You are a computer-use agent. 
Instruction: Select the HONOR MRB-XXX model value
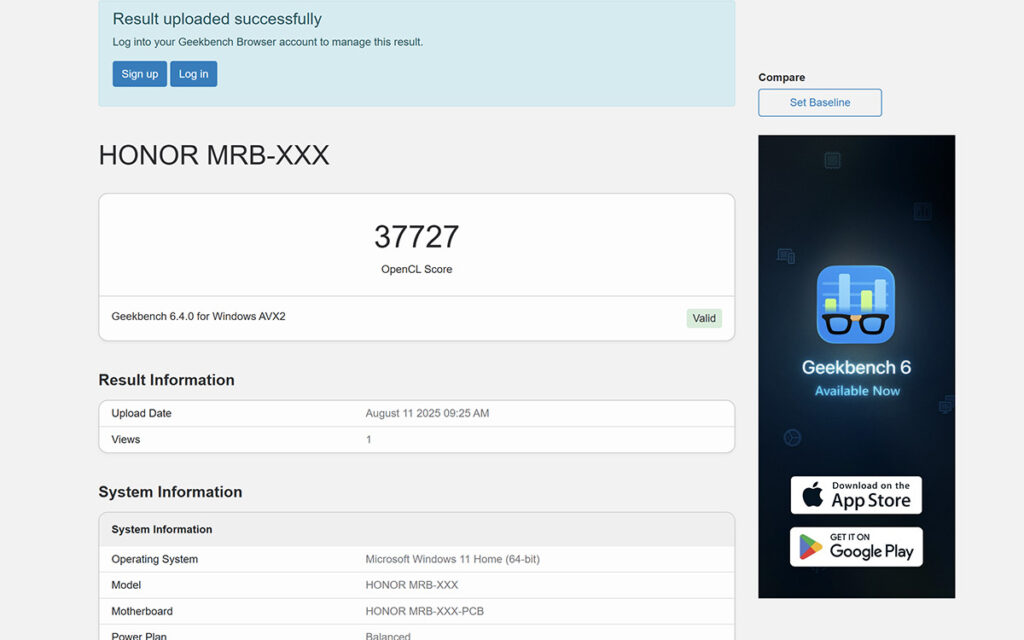(x=412, y=585)
